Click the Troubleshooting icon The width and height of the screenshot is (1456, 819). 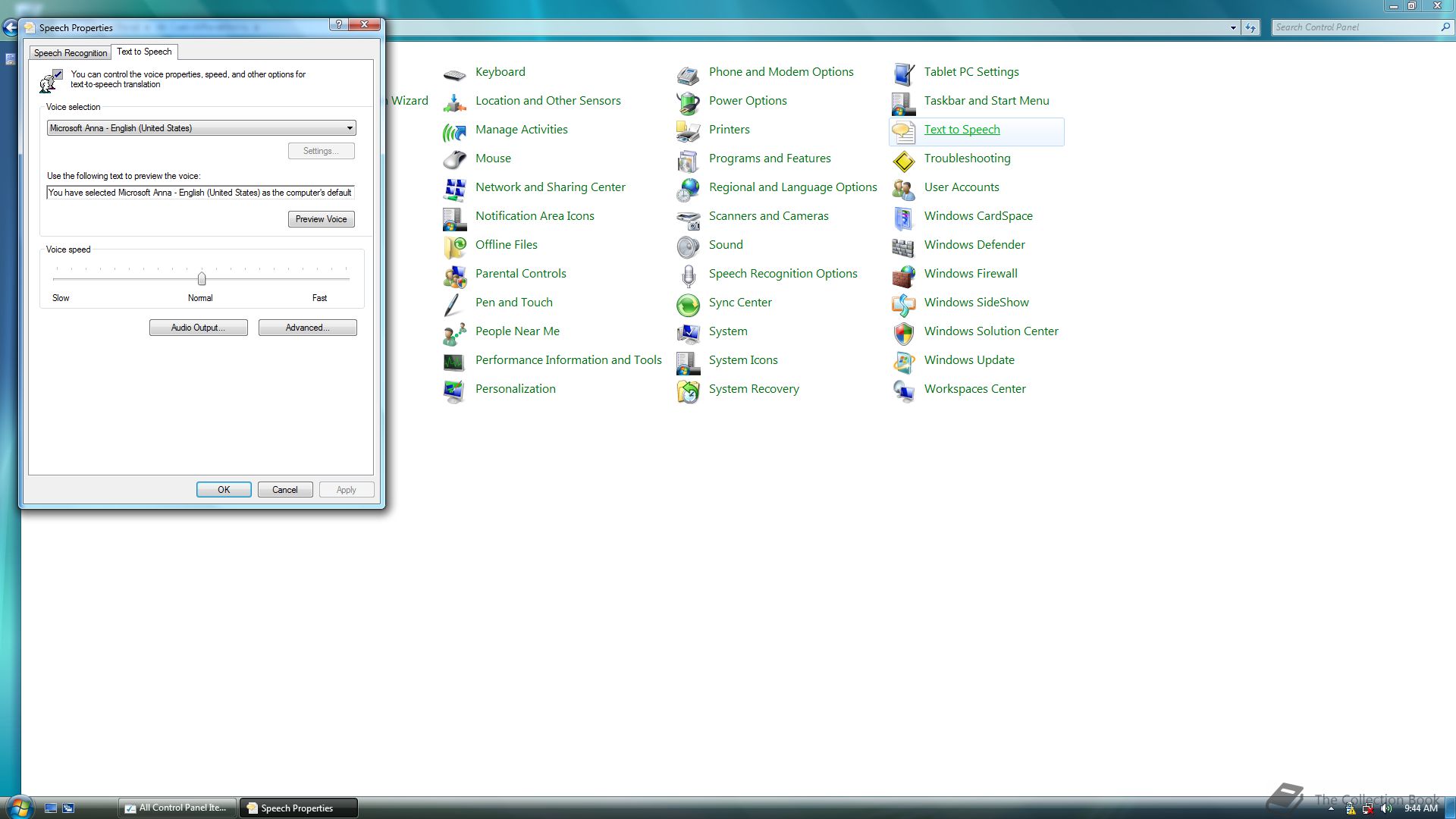pyautogui.click(x=903, y=160)
